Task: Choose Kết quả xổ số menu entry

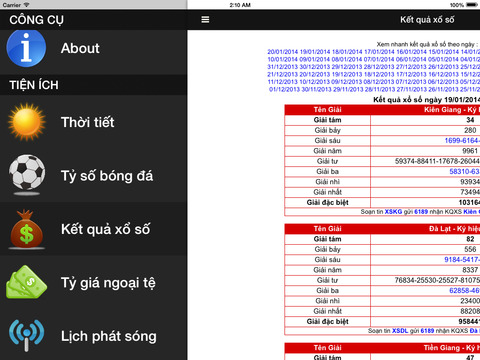Action: click(x=106, y=229)
